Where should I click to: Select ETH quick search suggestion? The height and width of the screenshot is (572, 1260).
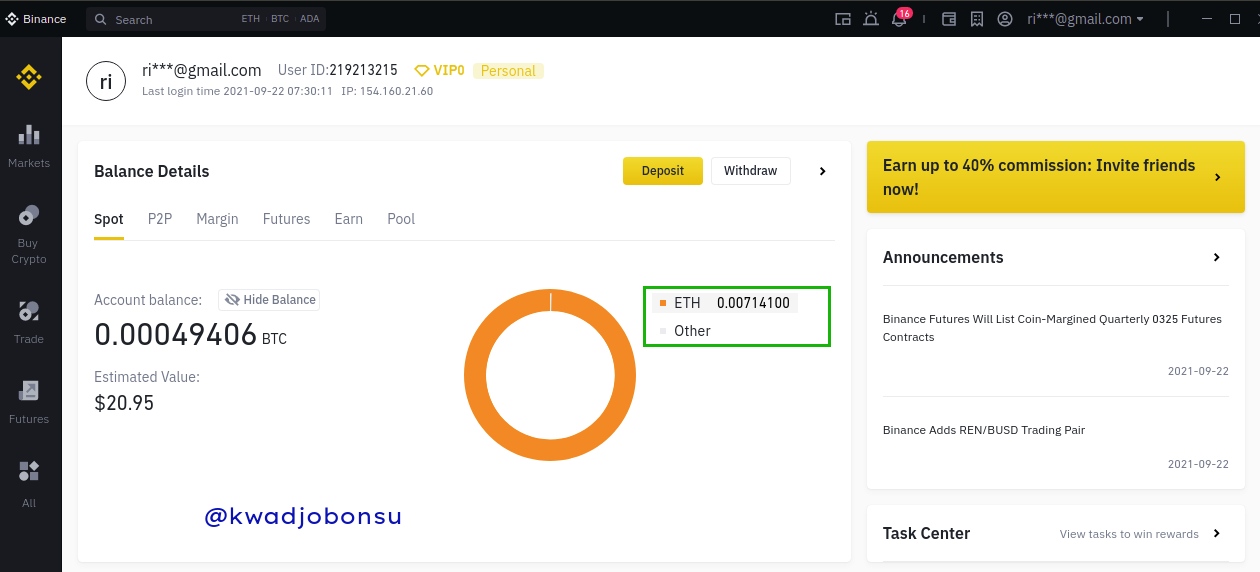coord(250,19)
